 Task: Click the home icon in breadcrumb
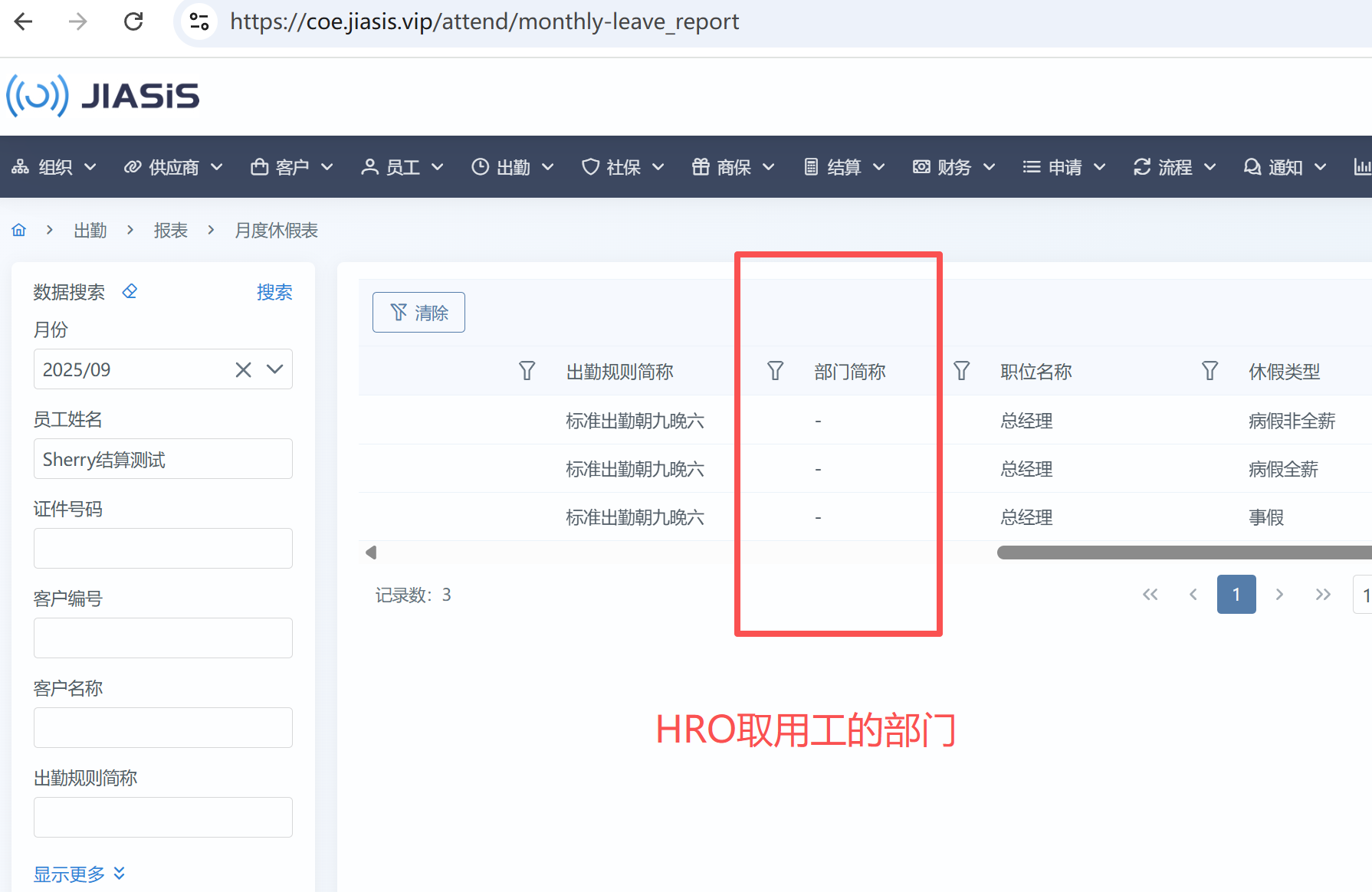tap(19, 230)
